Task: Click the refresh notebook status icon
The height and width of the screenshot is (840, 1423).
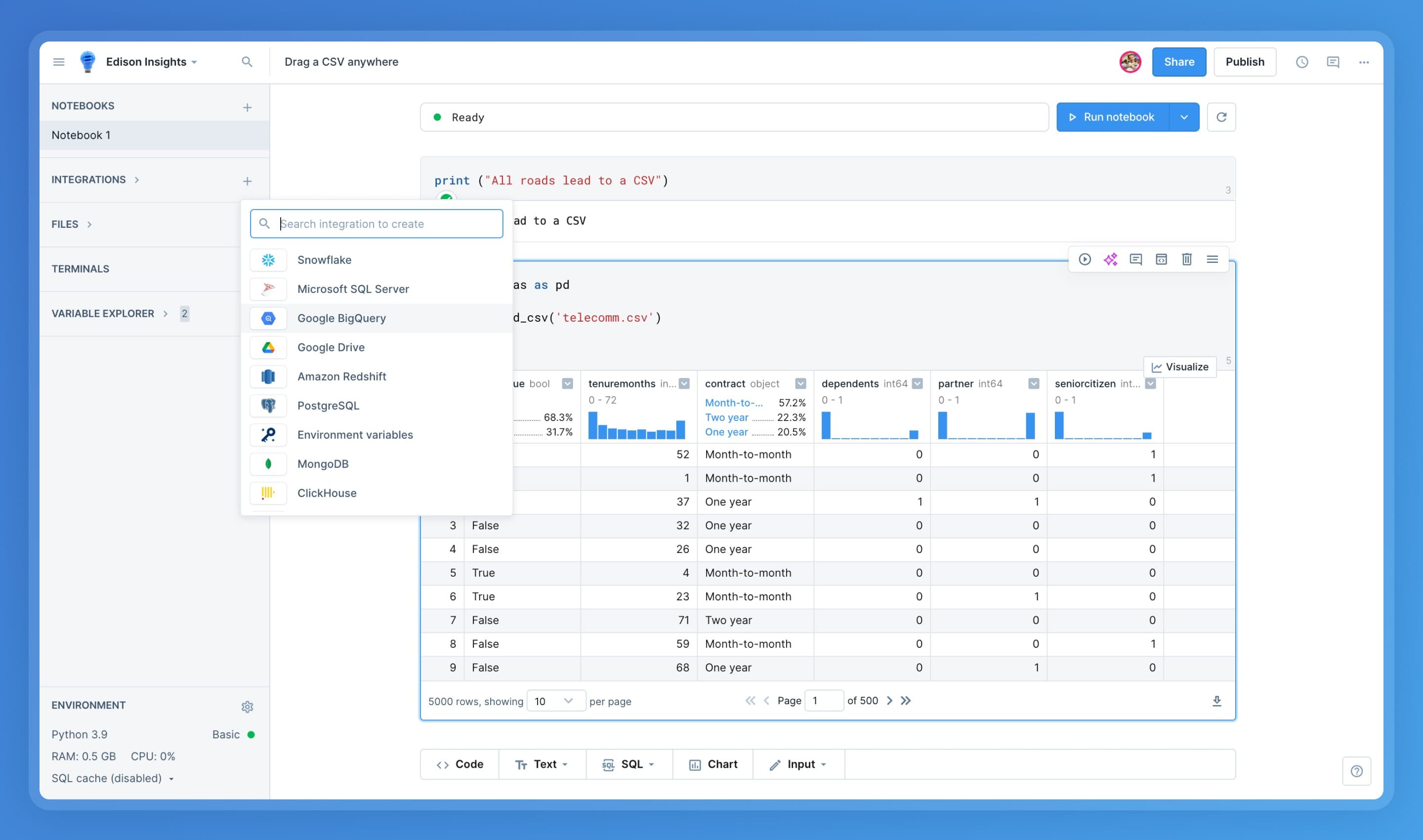Action: [1221, 117]
